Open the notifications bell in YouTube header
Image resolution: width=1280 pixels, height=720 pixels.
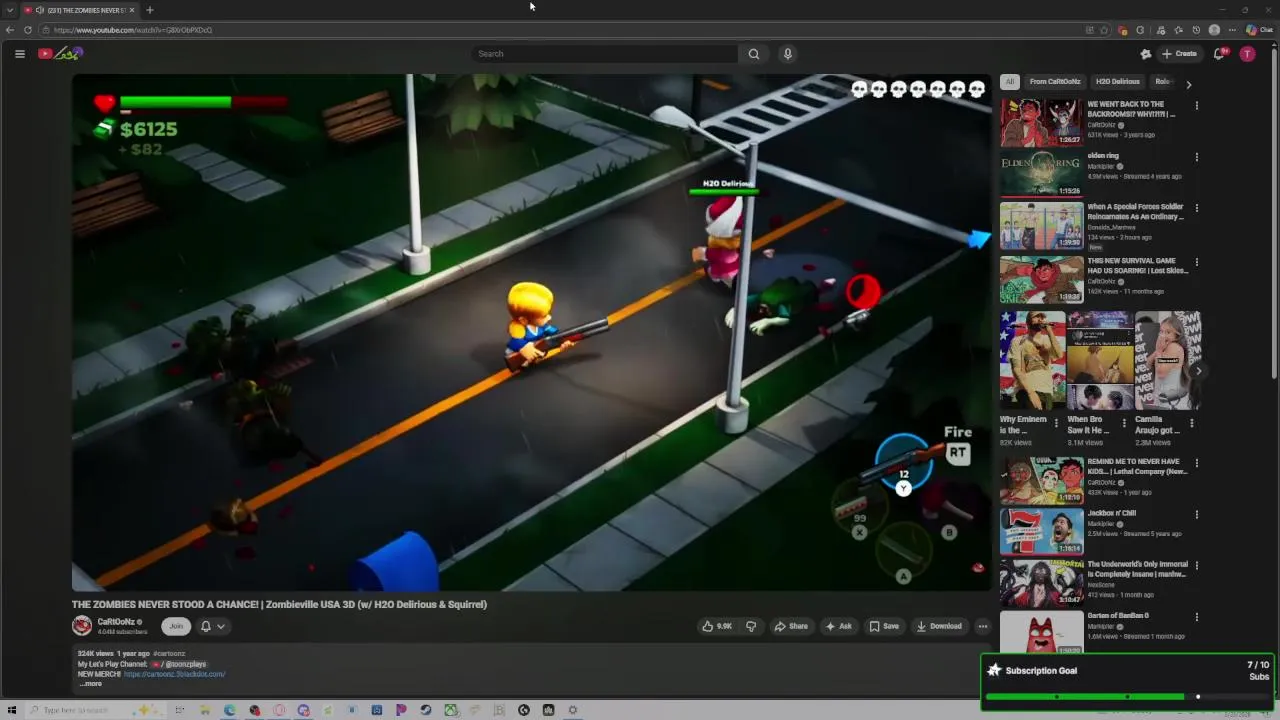pyautogui.click(x=1219, y=54)
